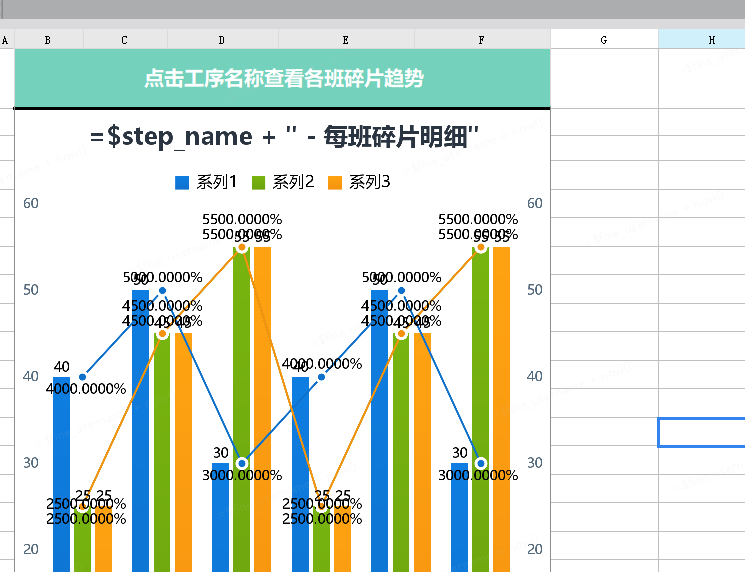This screenshot has height=572, width=745.
Task: Click the selected cell in column H
Action: [x=702, y=432]
